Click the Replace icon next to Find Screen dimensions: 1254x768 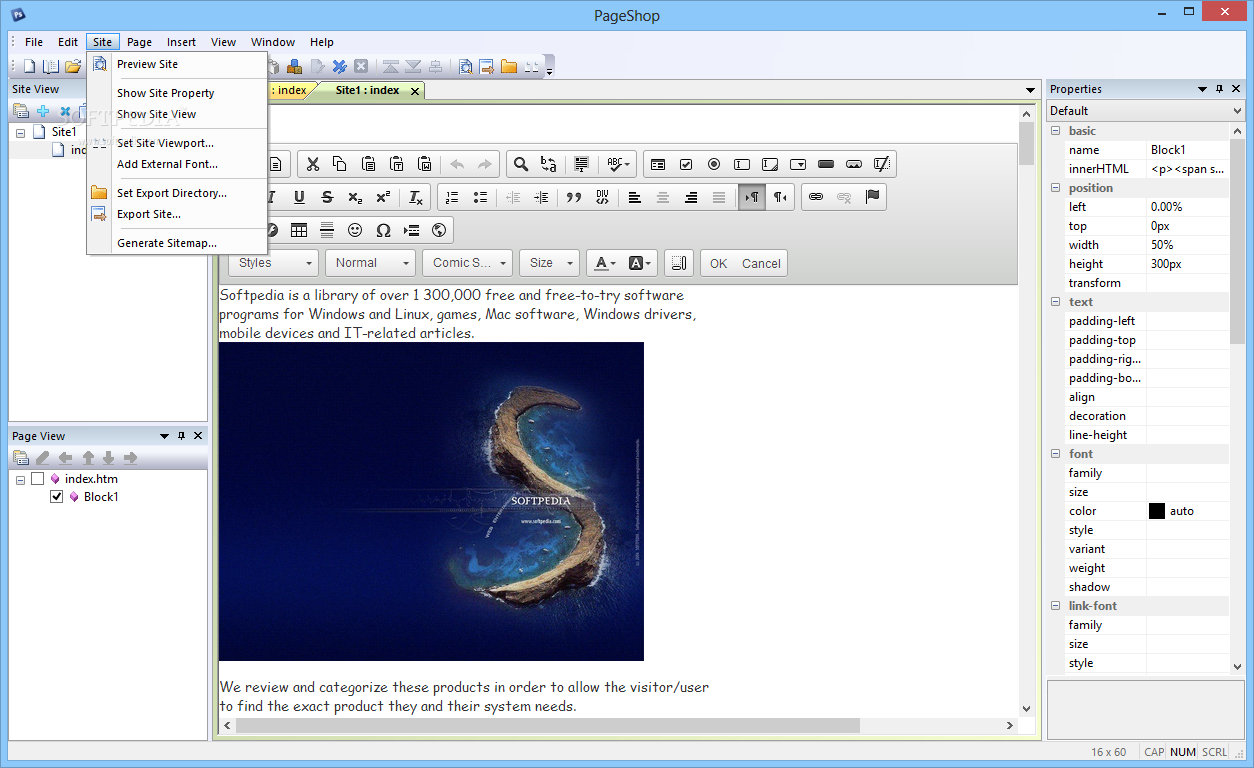pos(548,164)
